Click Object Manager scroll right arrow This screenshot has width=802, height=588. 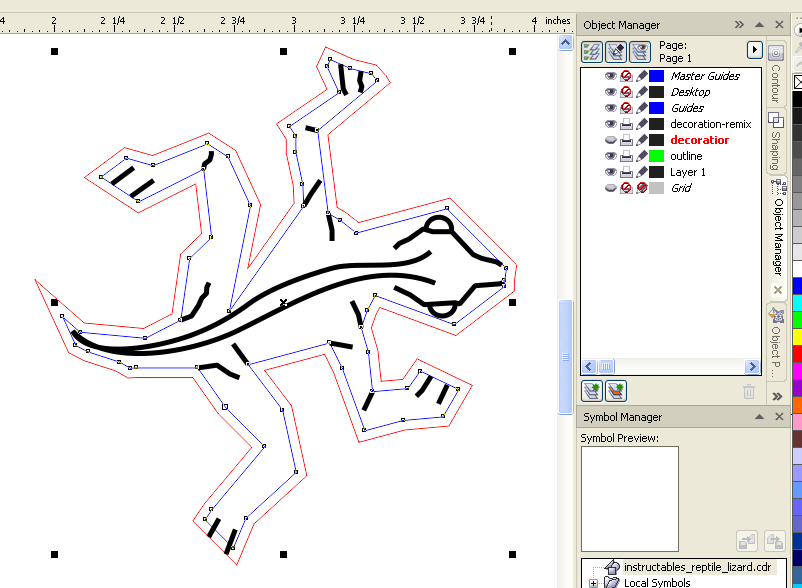click(x=752, y=366)
